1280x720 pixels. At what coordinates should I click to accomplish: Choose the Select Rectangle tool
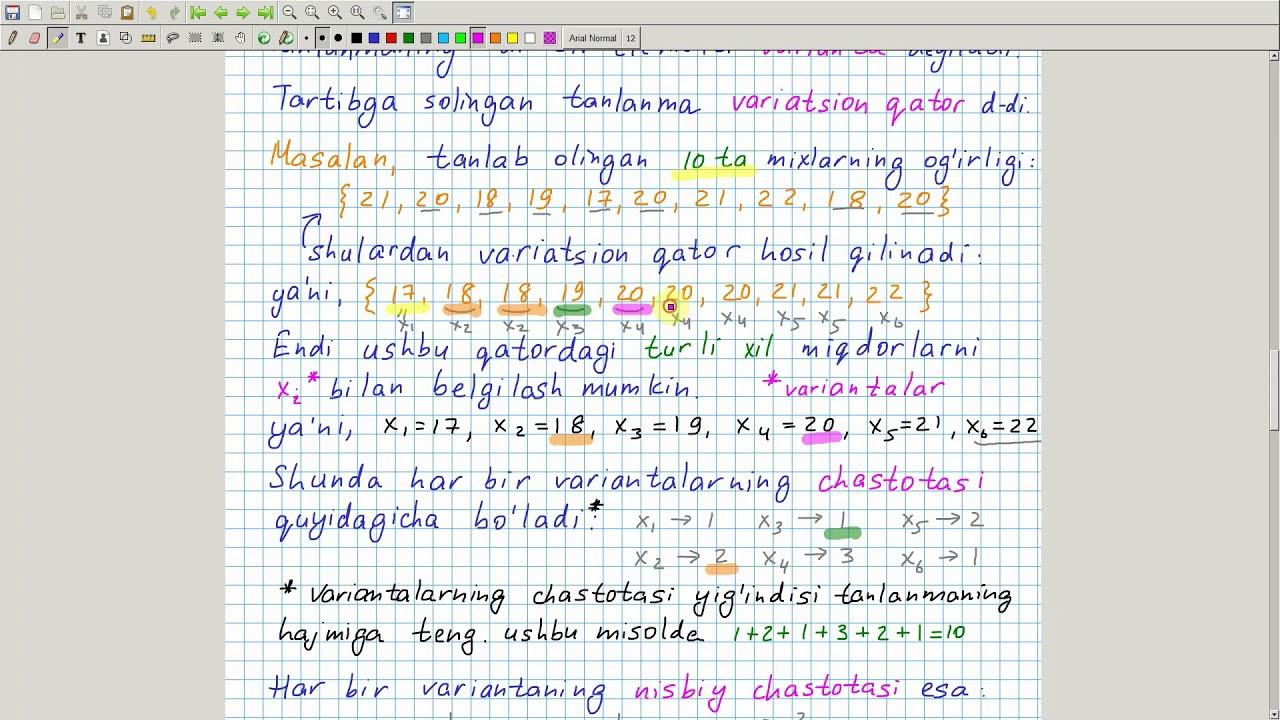[195, 38]
